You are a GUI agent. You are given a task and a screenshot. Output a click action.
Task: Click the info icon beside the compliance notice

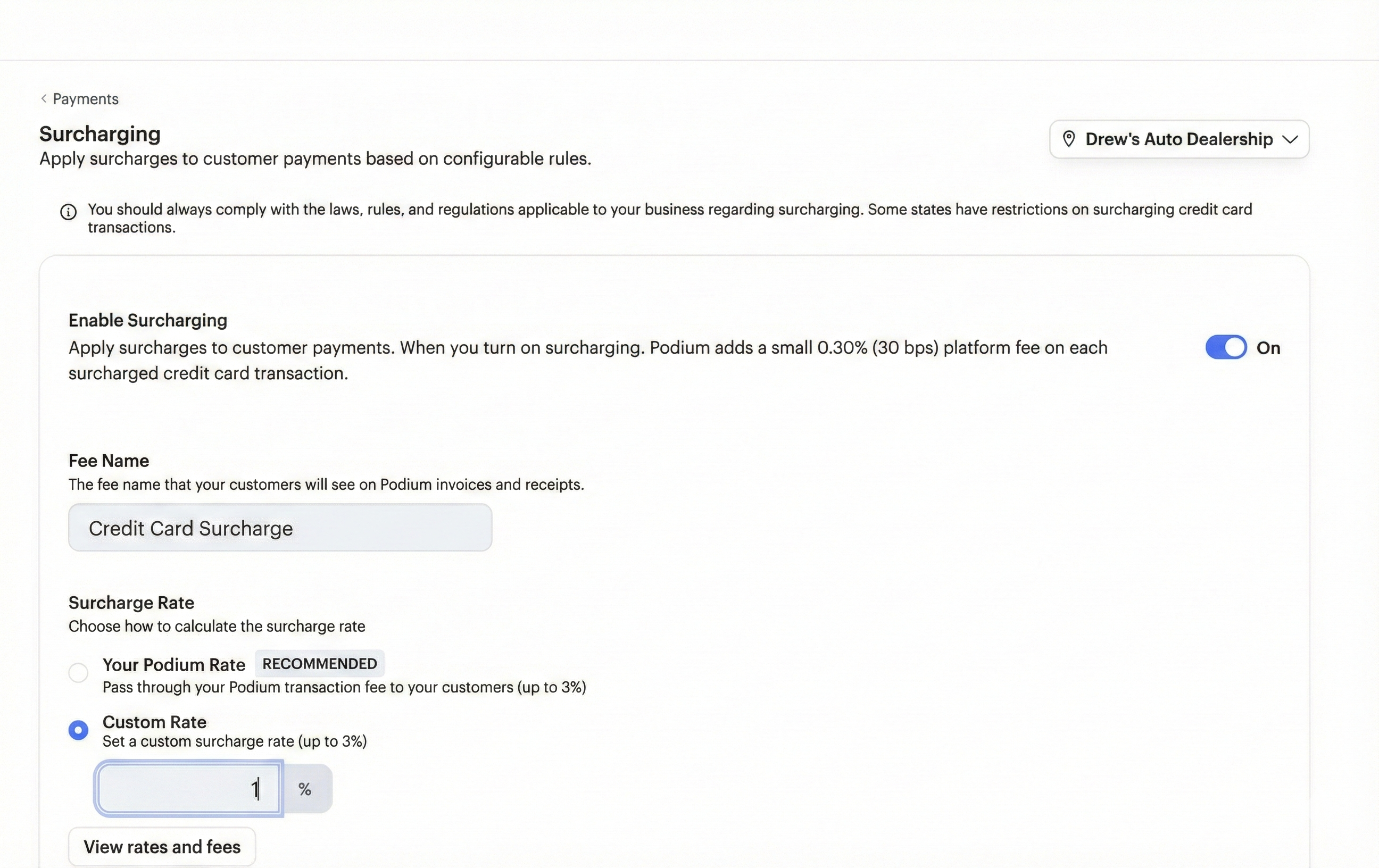point(68,212)
